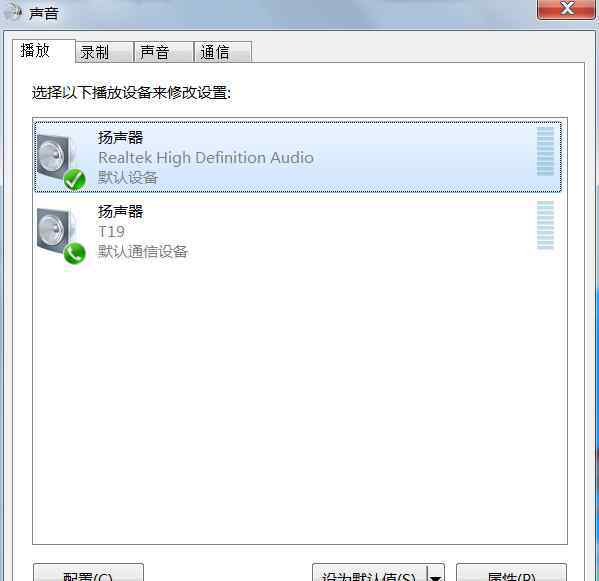The image size is (599, 581).
Task: Click the T19 device volume level meter
Action: (x=545, y=225)
